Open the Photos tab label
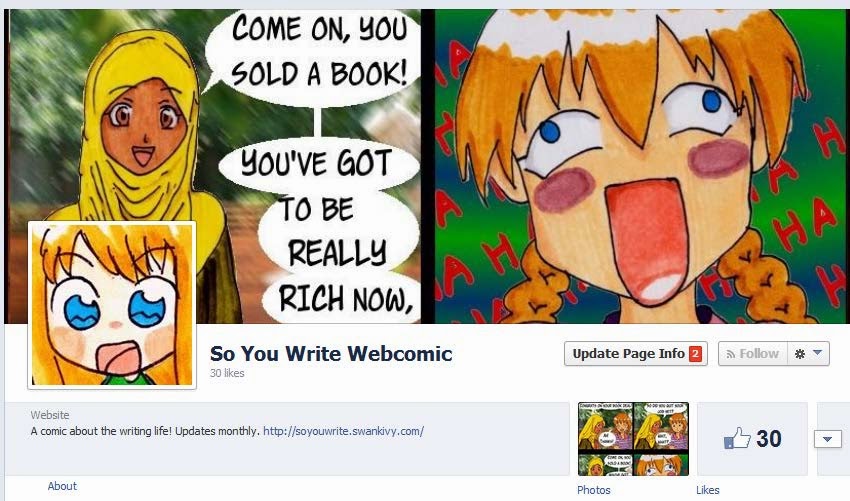 click(594, 490)
